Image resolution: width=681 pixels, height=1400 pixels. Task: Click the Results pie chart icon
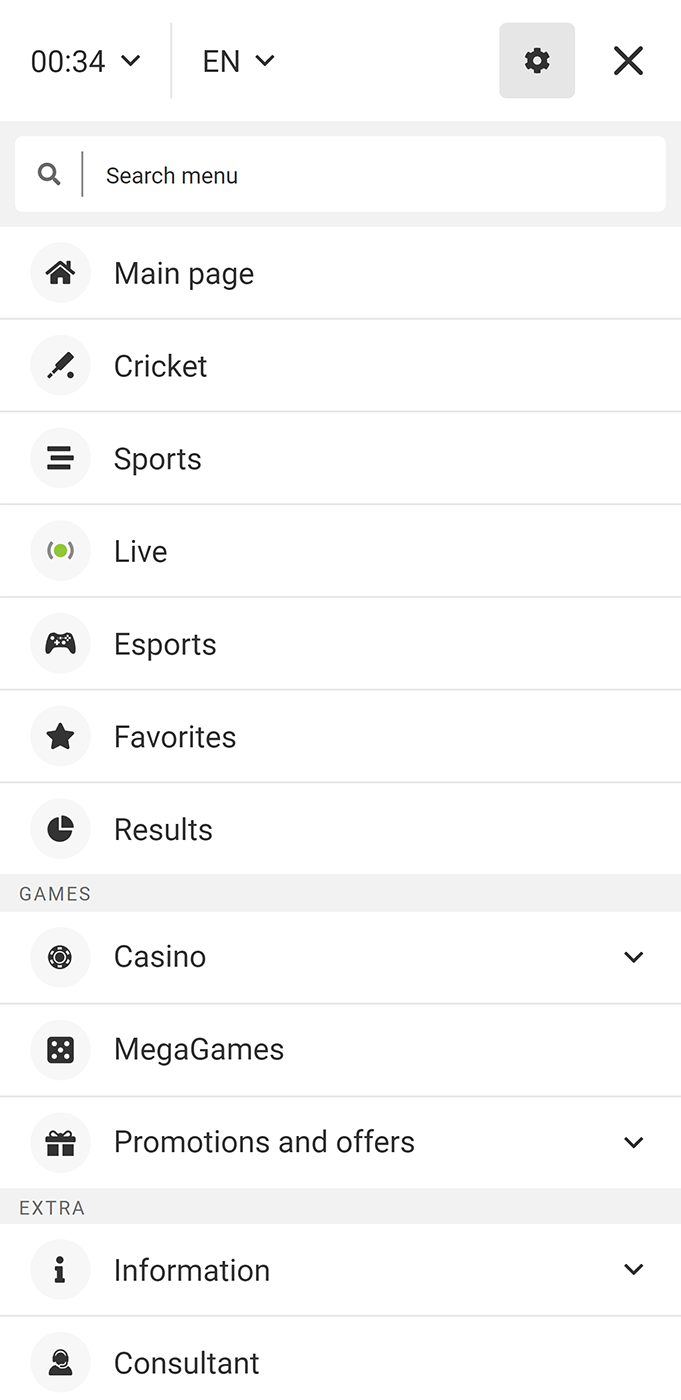pyautogui.click(x=60, y=829)
